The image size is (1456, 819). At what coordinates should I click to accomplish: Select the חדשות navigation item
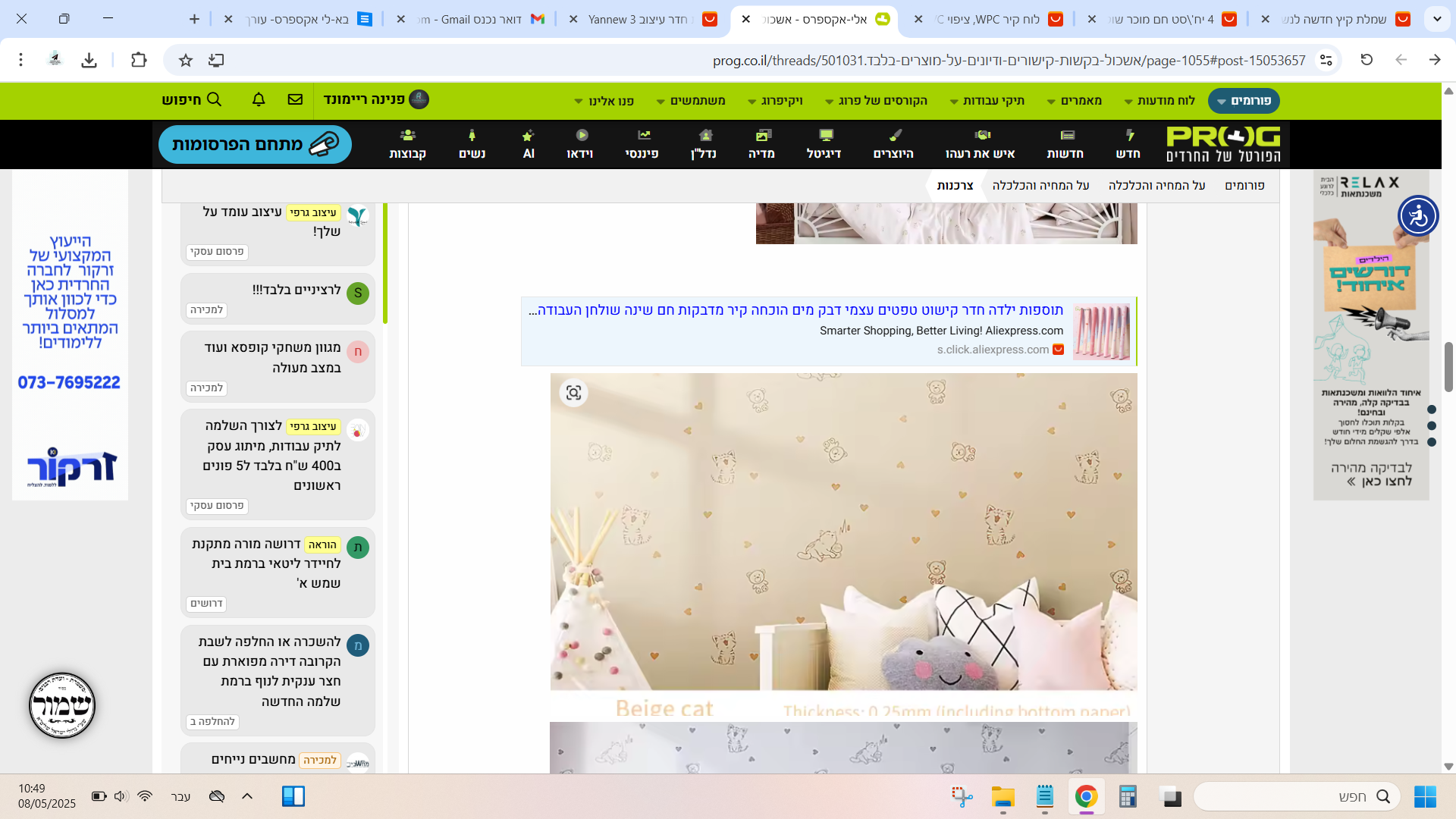tap(1065, 143)
